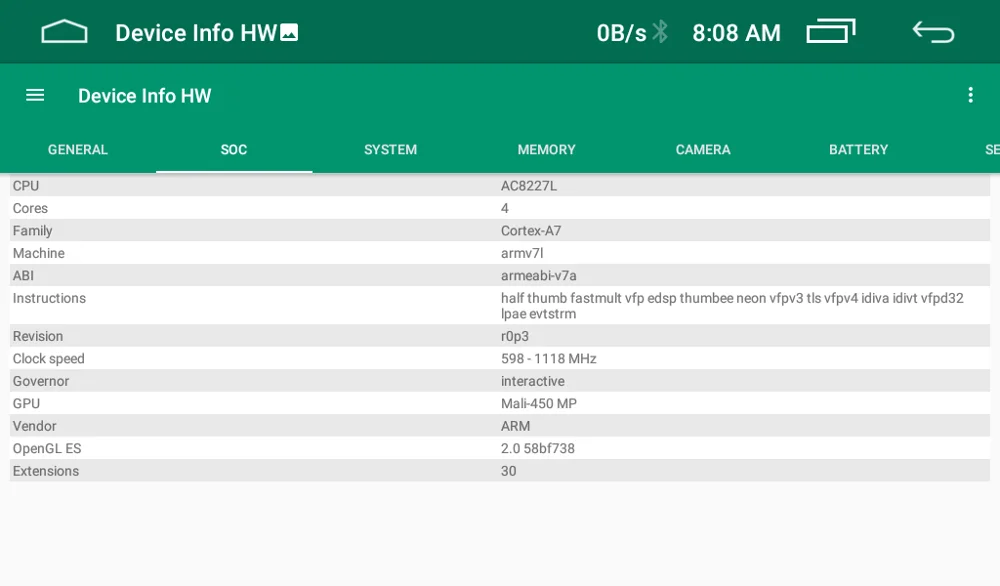
Task: Tap the CPU AC8227L row
Action: tap(500, 186)
